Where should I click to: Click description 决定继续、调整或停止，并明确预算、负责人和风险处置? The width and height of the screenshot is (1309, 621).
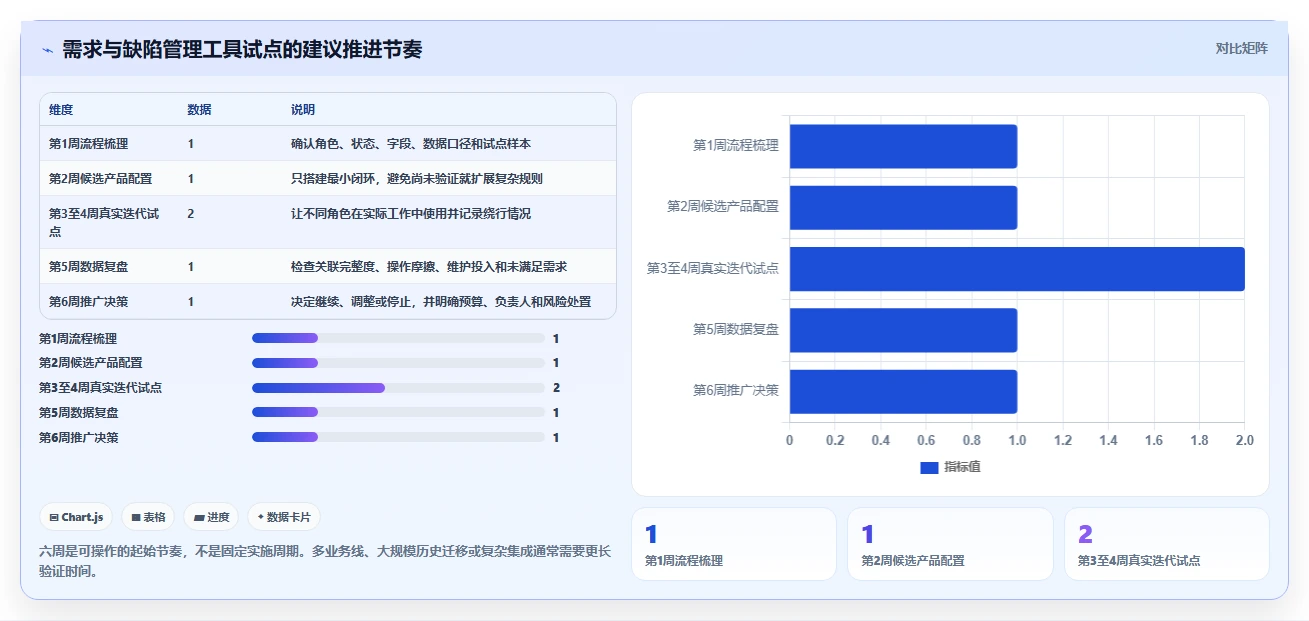(x=441, y=302)
